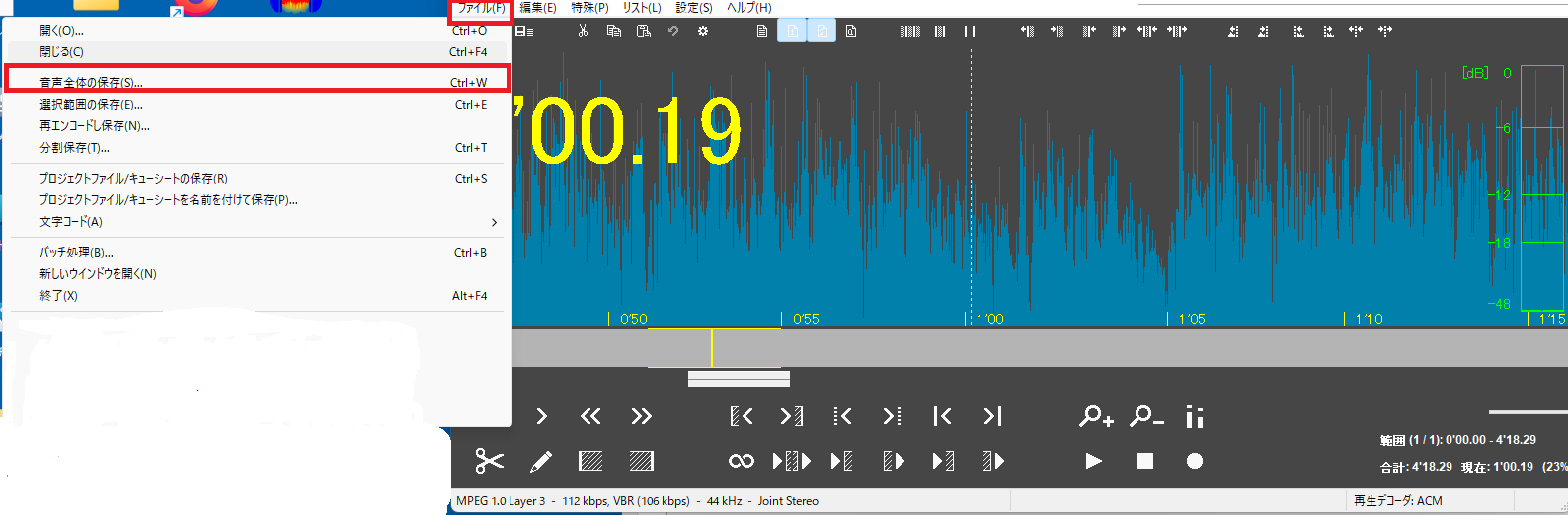This screenshot has width=1568, height=515.
Task: Click the double left chevron rewind button
Action: [x=590, y=416]
